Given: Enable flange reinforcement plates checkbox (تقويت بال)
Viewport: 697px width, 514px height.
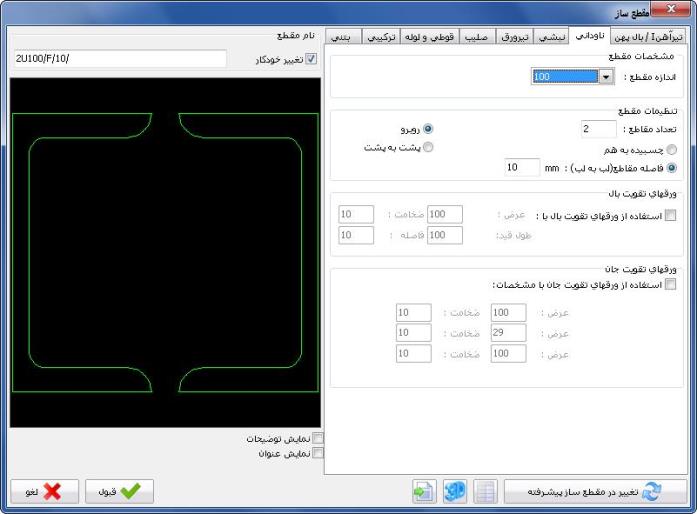Looking at the screenshot, I should [x=669, y=214].
